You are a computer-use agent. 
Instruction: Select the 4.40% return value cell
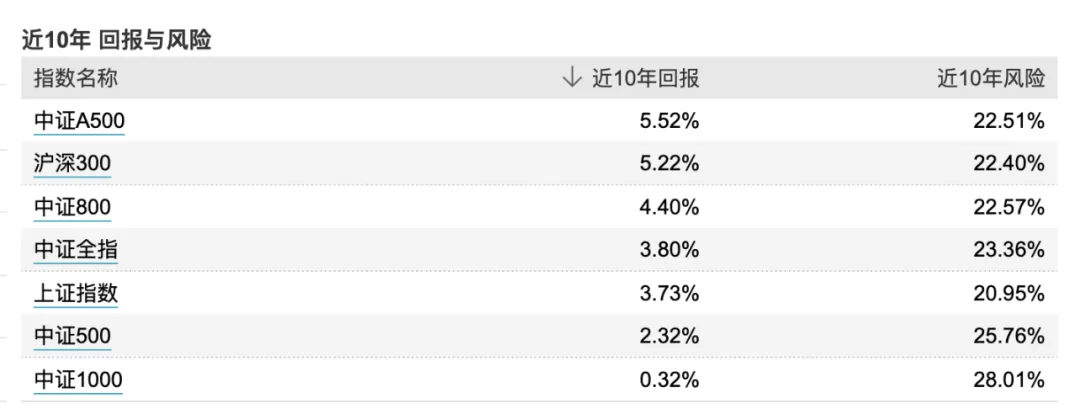[669, 207]
